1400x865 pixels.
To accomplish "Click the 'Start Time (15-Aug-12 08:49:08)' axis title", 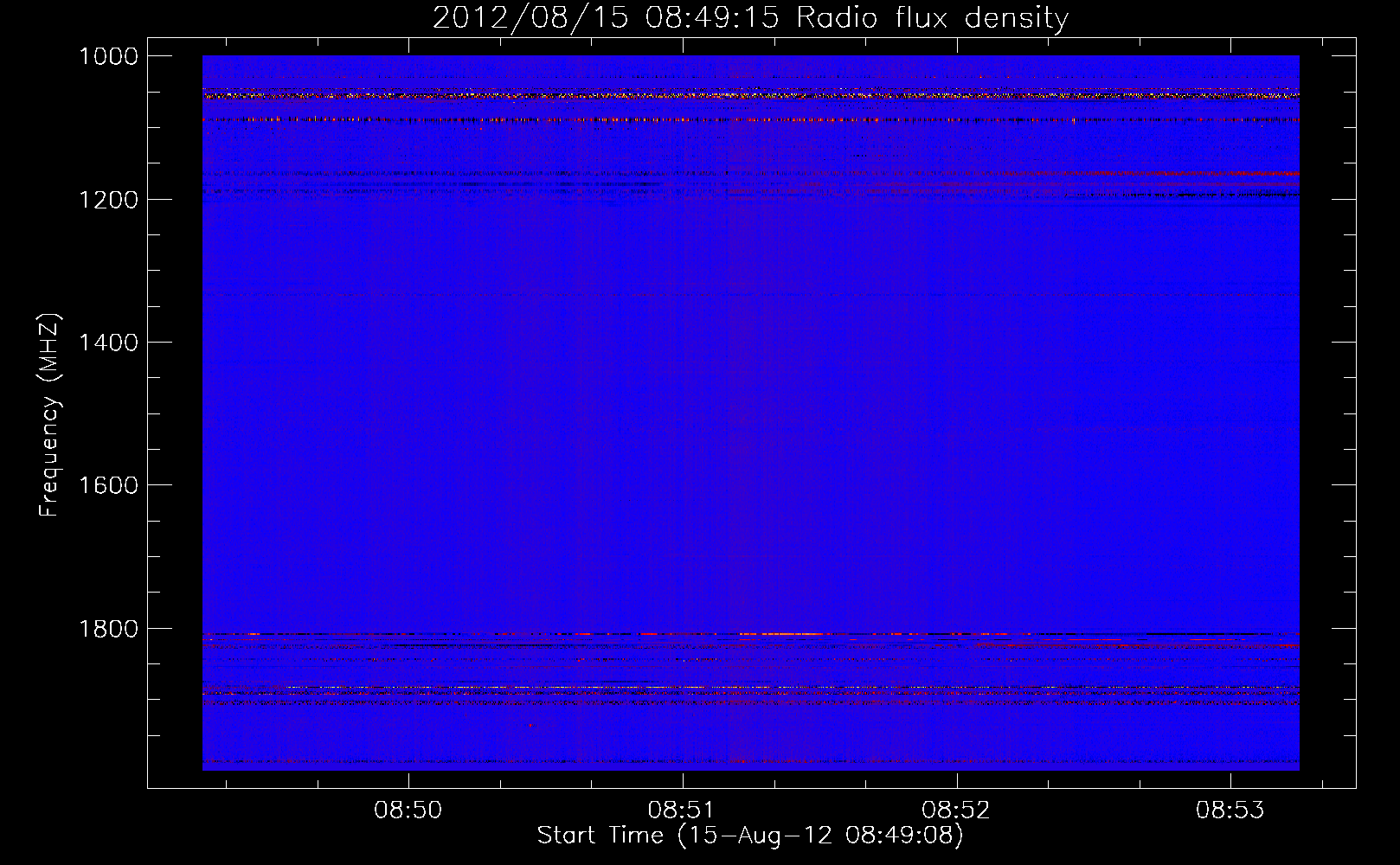I will [750, 836].
